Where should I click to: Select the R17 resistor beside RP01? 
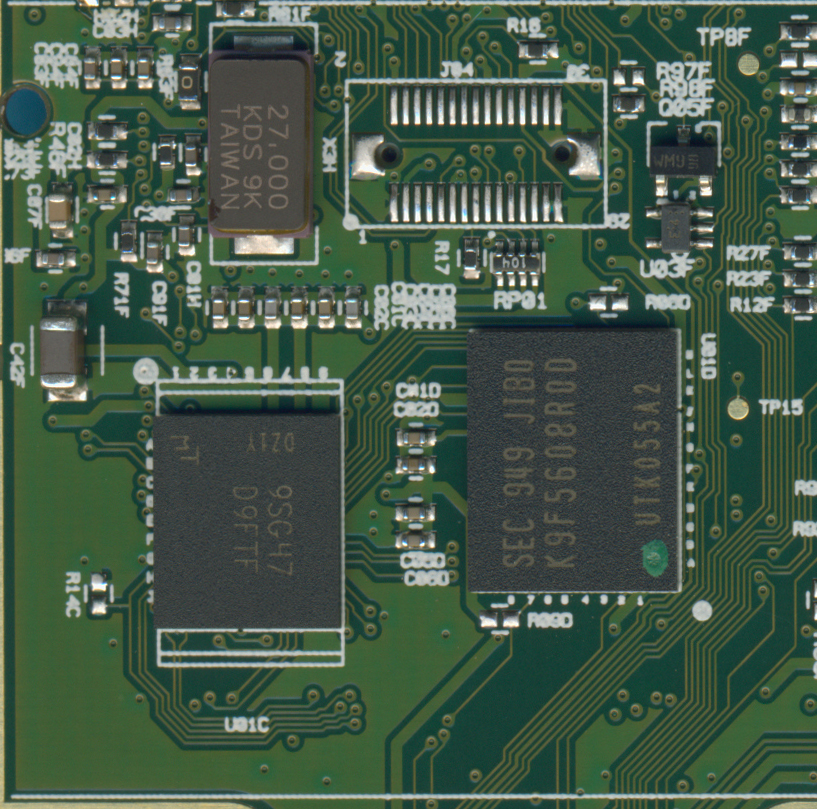(x=472, y=259)
